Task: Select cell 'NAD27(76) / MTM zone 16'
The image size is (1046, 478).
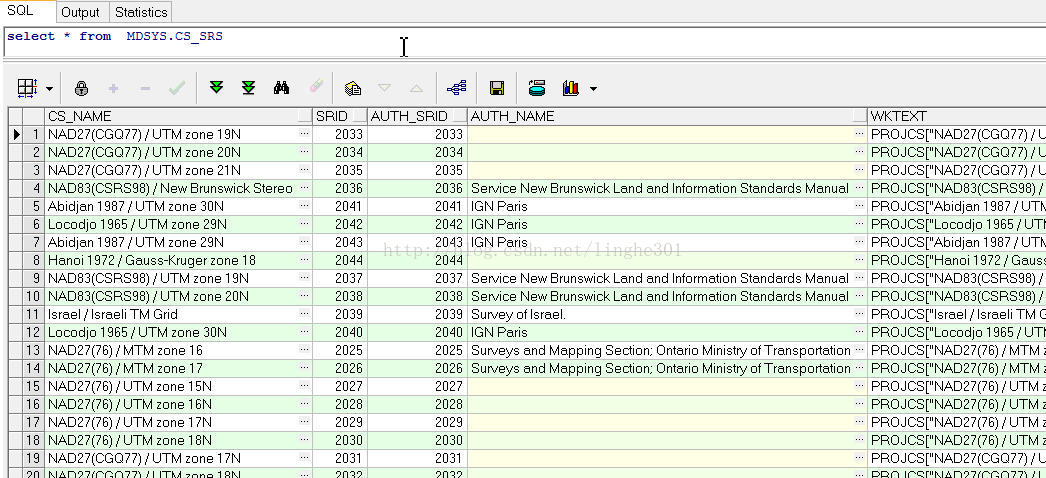Action: (171, 351)
